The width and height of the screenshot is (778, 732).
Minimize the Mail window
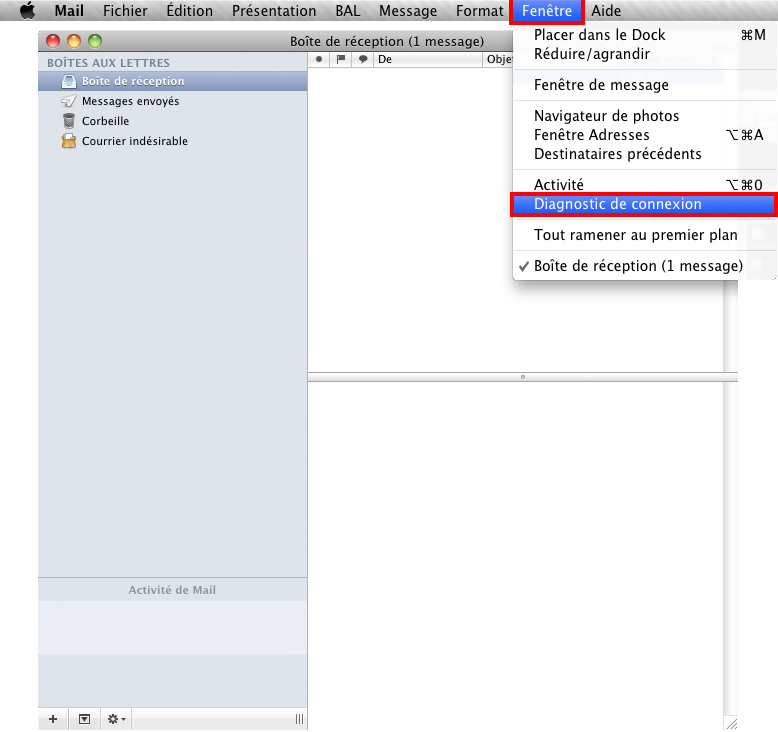tap(74, 41)
